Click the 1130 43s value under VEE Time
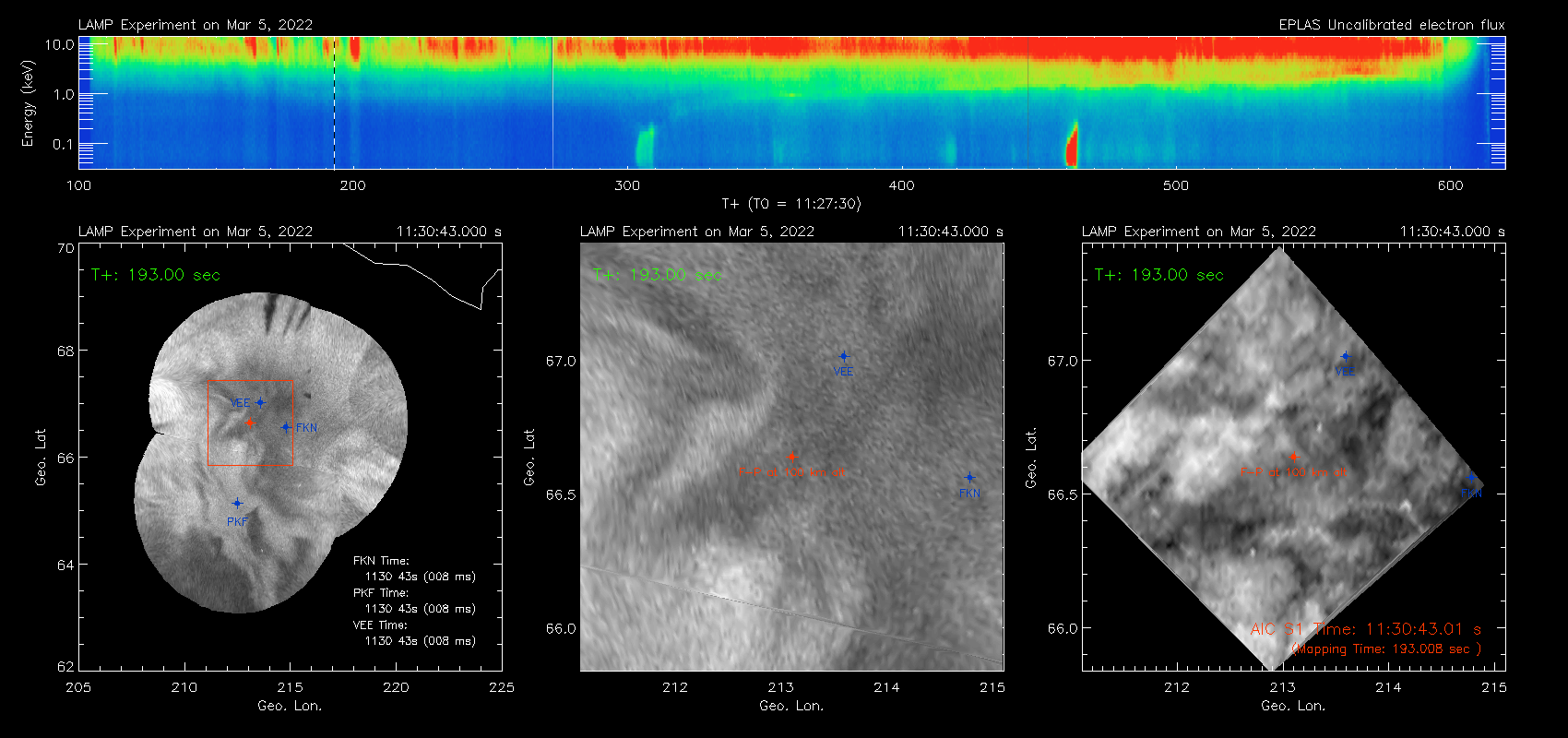 point(420,641)
